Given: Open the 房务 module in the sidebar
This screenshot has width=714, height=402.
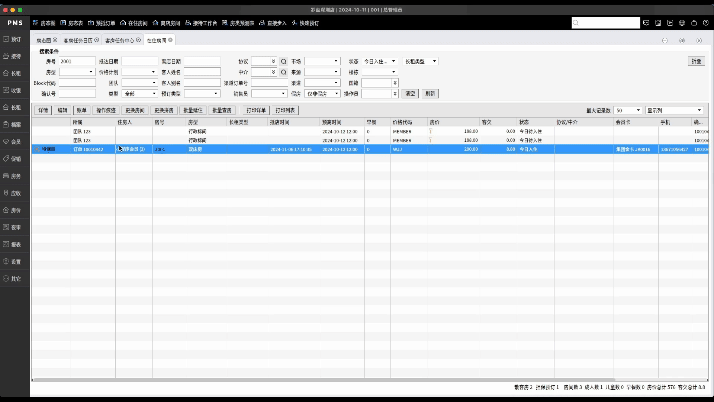Looking at the screenshot, I should click(13, 176).
